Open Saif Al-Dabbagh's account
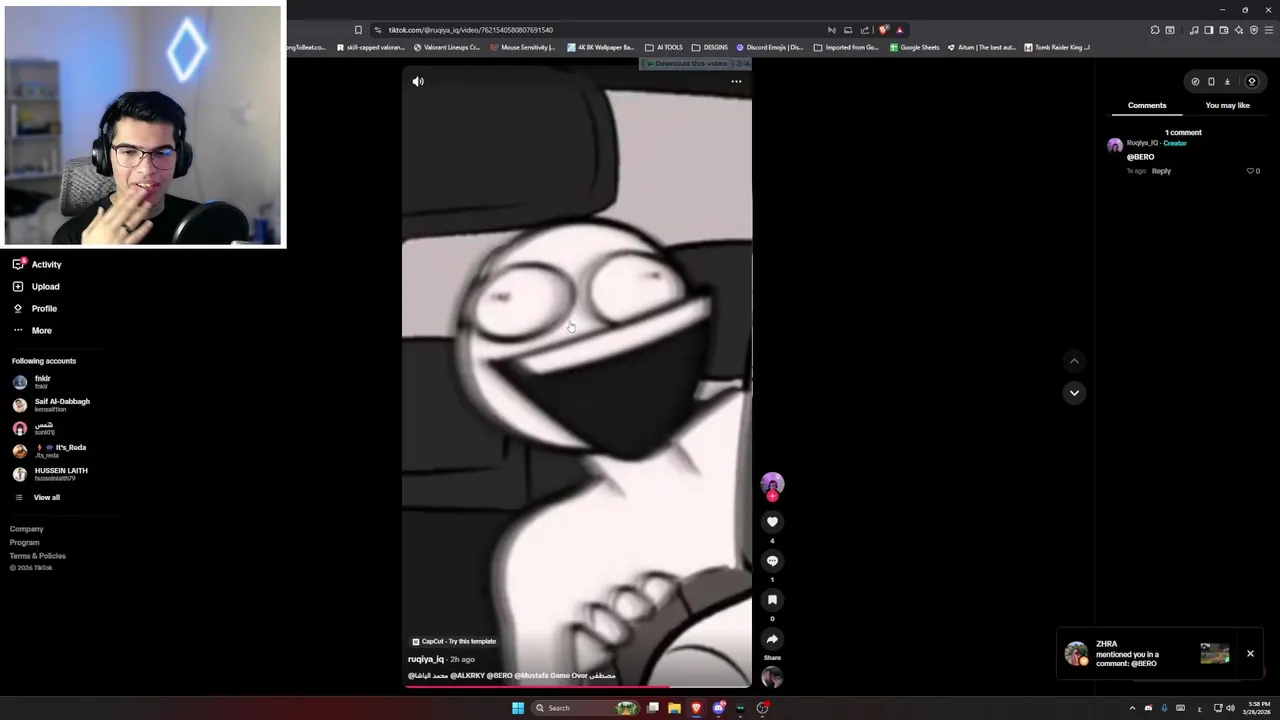Image resolution: width=1280 pixels, height=720 pixels. click(x=51, y=405)
